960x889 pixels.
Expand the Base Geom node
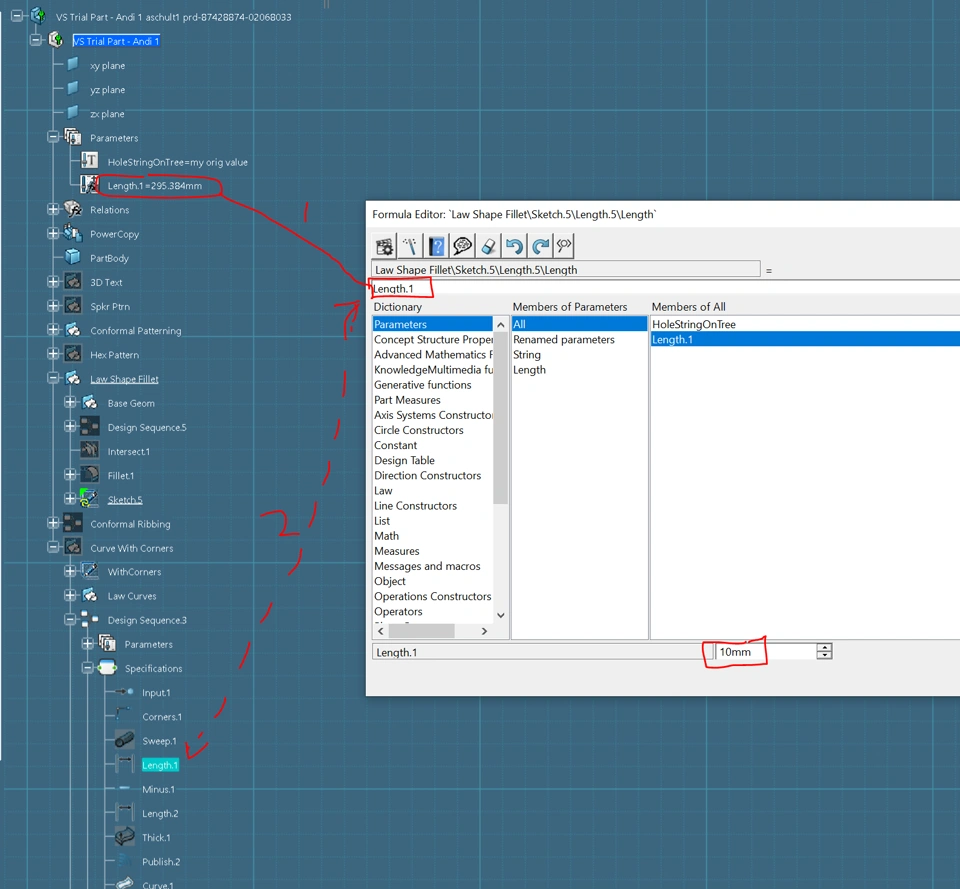pyautogui.click(x=70, y=402)
